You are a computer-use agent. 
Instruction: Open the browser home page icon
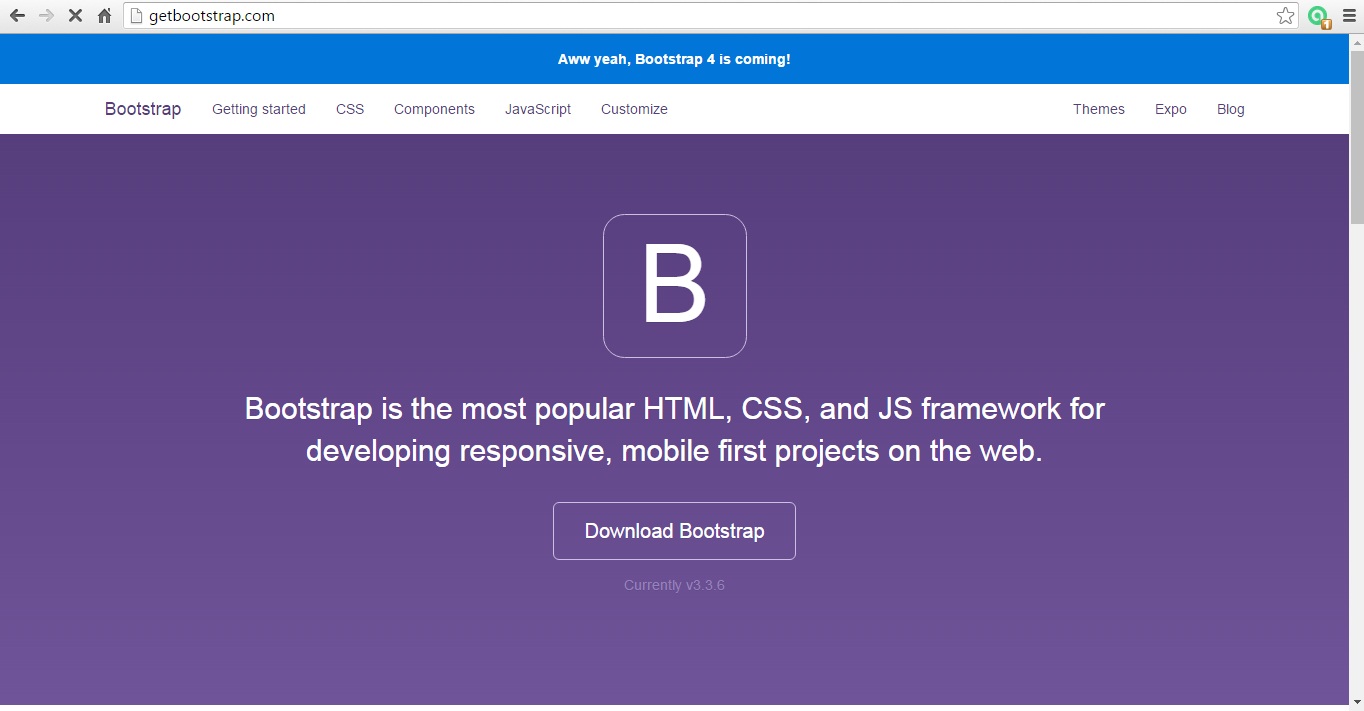[103, 15]
